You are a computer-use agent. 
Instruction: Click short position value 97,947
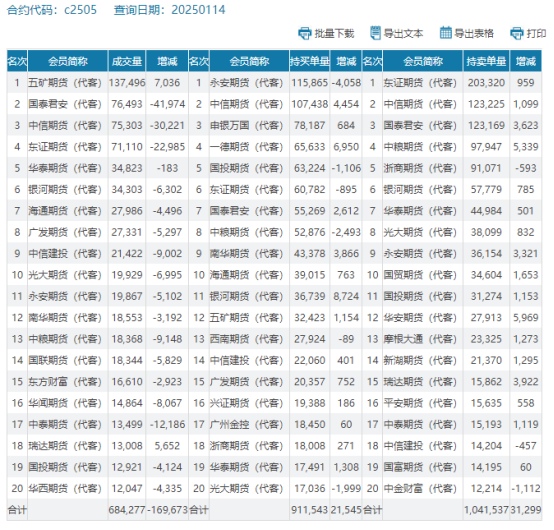486,147
